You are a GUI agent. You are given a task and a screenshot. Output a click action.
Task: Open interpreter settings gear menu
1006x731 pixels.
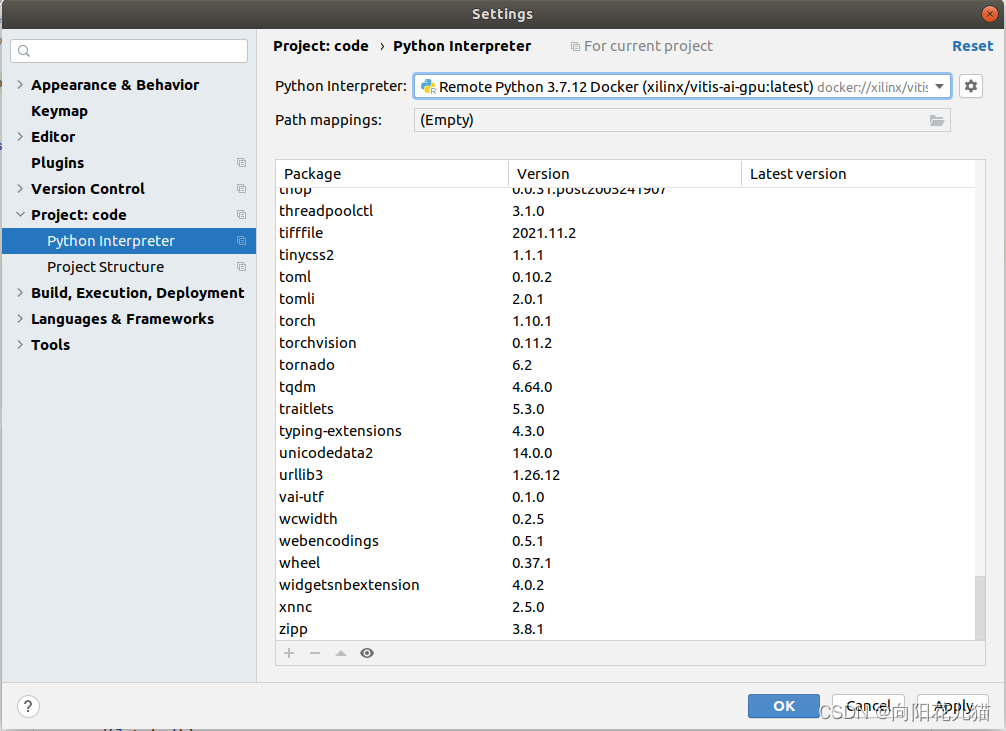[x=970, y=86]
